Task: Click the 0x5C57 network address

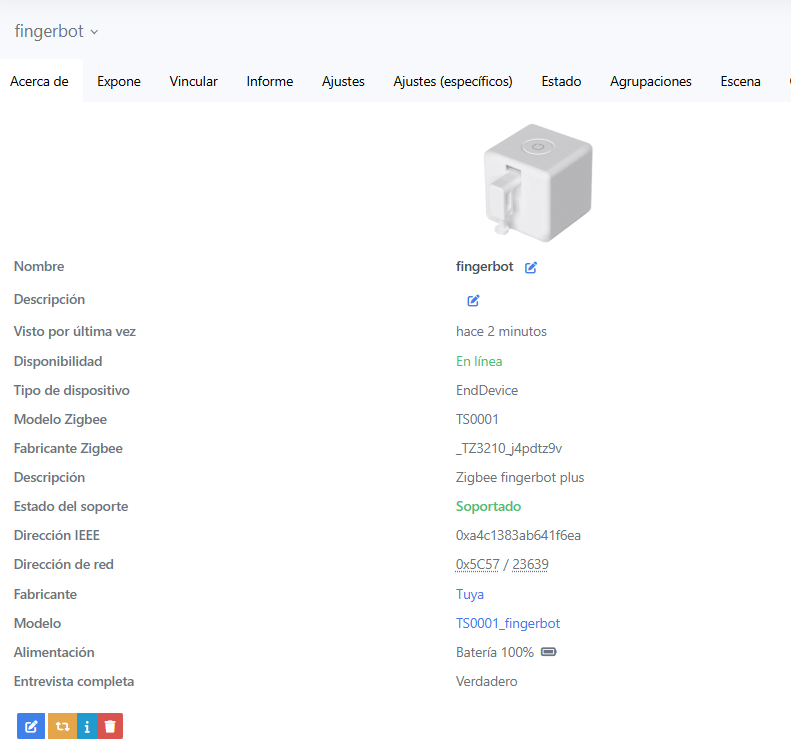Action: pos(477,565)
